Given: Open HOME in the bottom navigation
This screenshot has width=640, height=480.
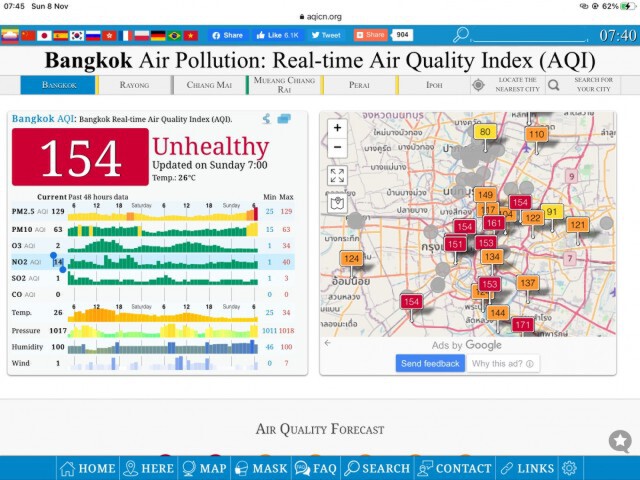Looking at the screenshot, I should (x=88, y=468).
